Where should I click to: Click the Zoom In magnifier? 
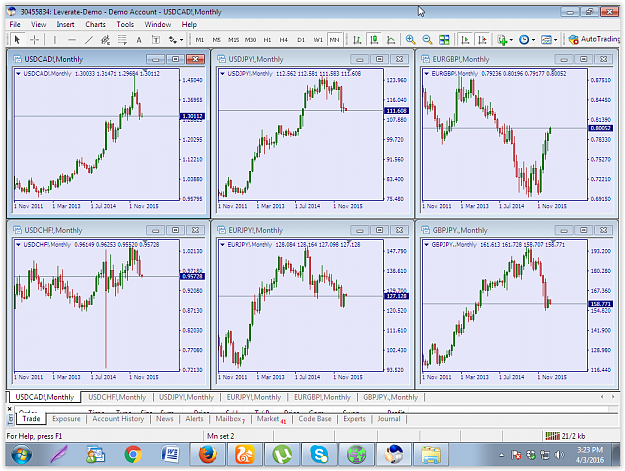click(x=410, y=39)
